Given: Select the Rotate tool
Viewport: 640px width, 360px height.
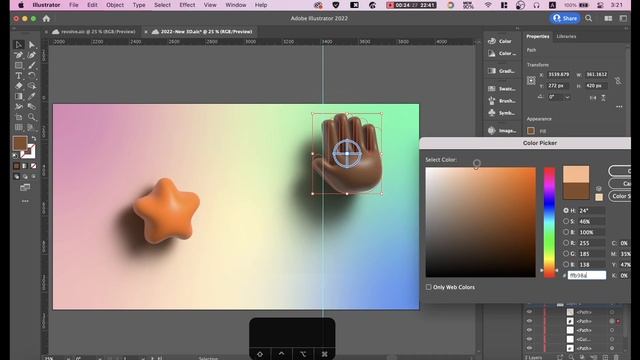Looking at the screenshot, I should tap(32, 76).
